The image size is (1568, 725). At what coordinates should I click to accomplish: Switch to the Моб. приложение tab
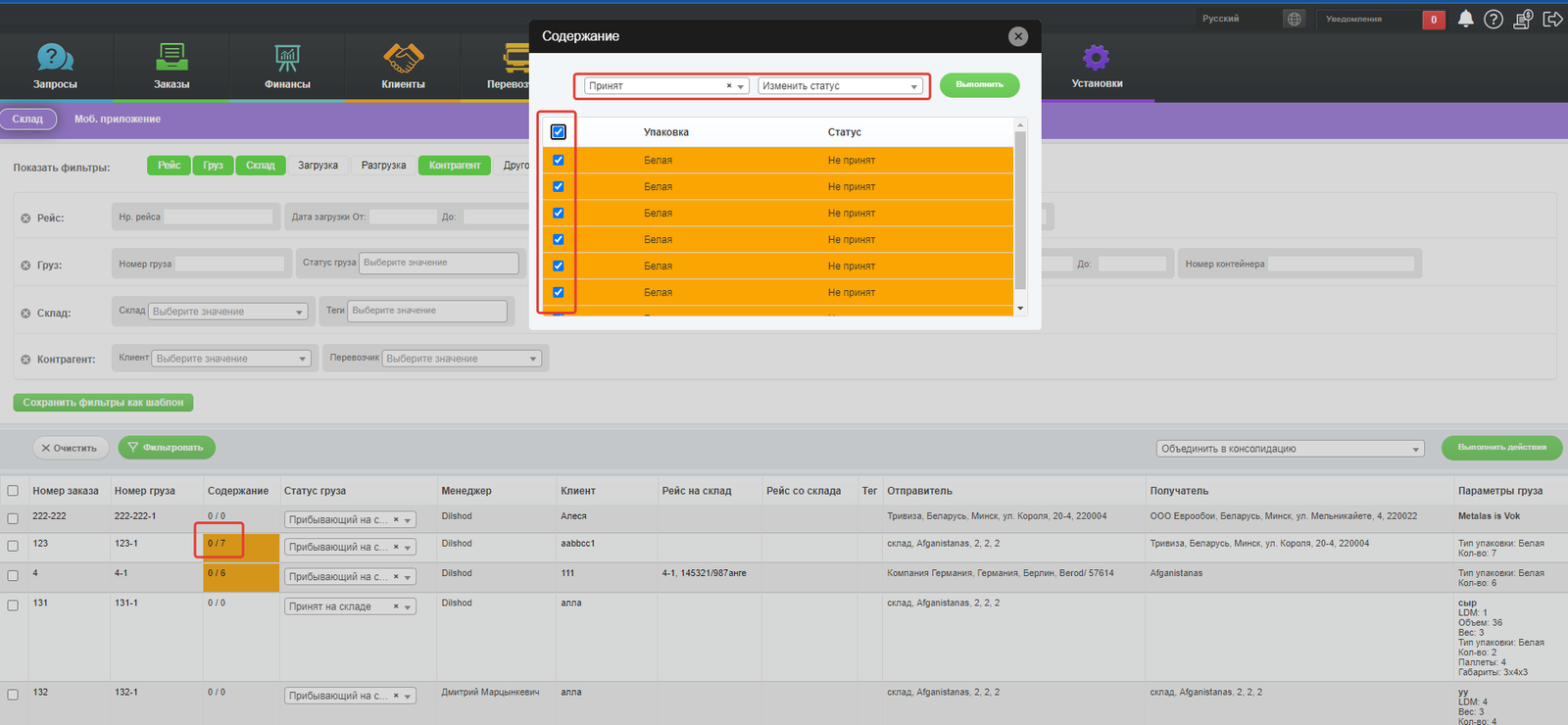pos(118,120)
